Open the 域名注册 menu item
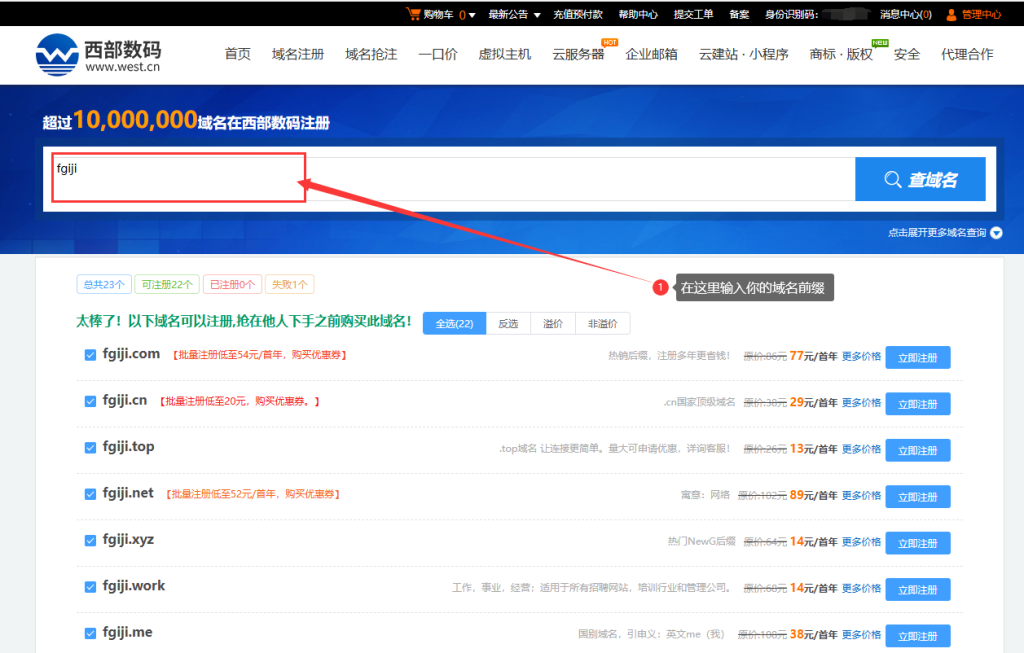Screen dimensions: 1024x653 click(296, 56)
